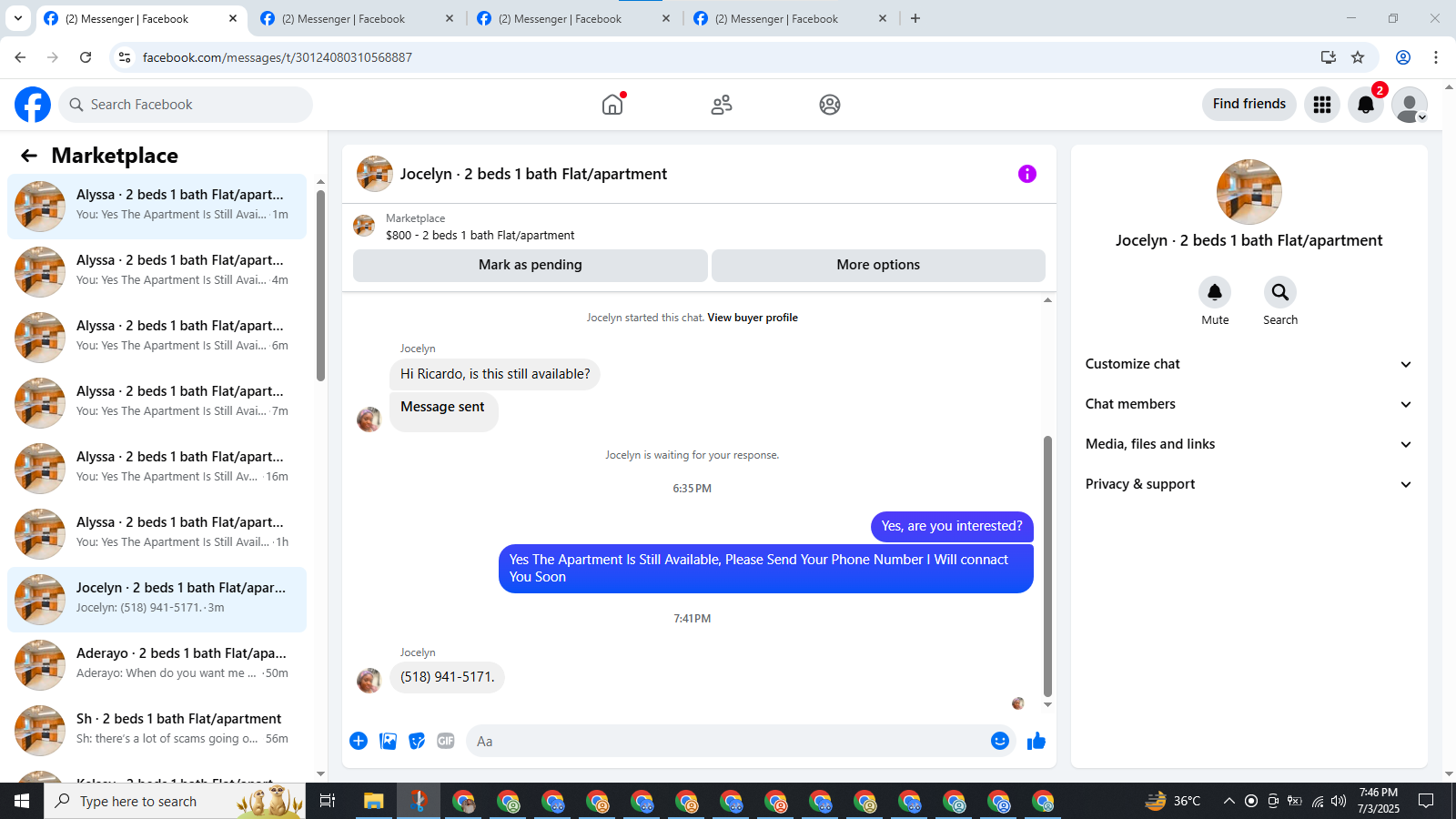
Task: Expand the Customize chat section
Action: click(x=1249, y=364)
